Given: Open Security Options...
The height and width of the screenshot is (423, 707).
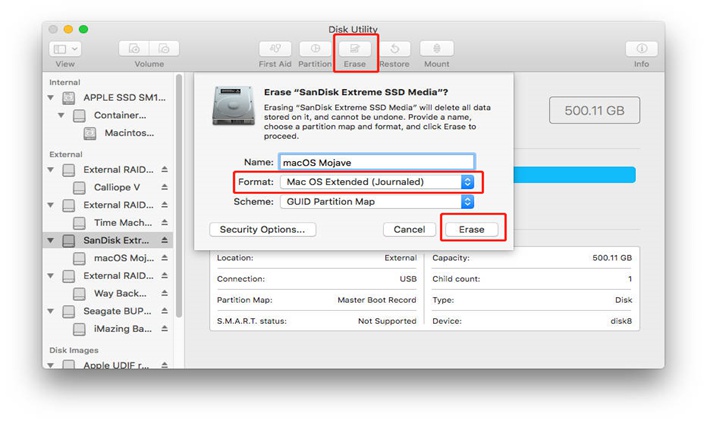Looking at the screenshot, I should pos(262,230).
